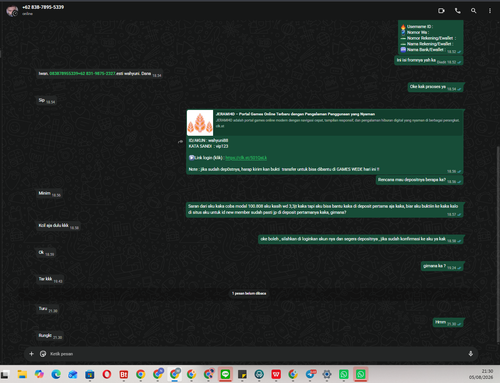The height and width of the screenshot is (383, 500).
Task: Switch to the highlighted WhatsApp taskbar icon
Action: pos(361,374)
